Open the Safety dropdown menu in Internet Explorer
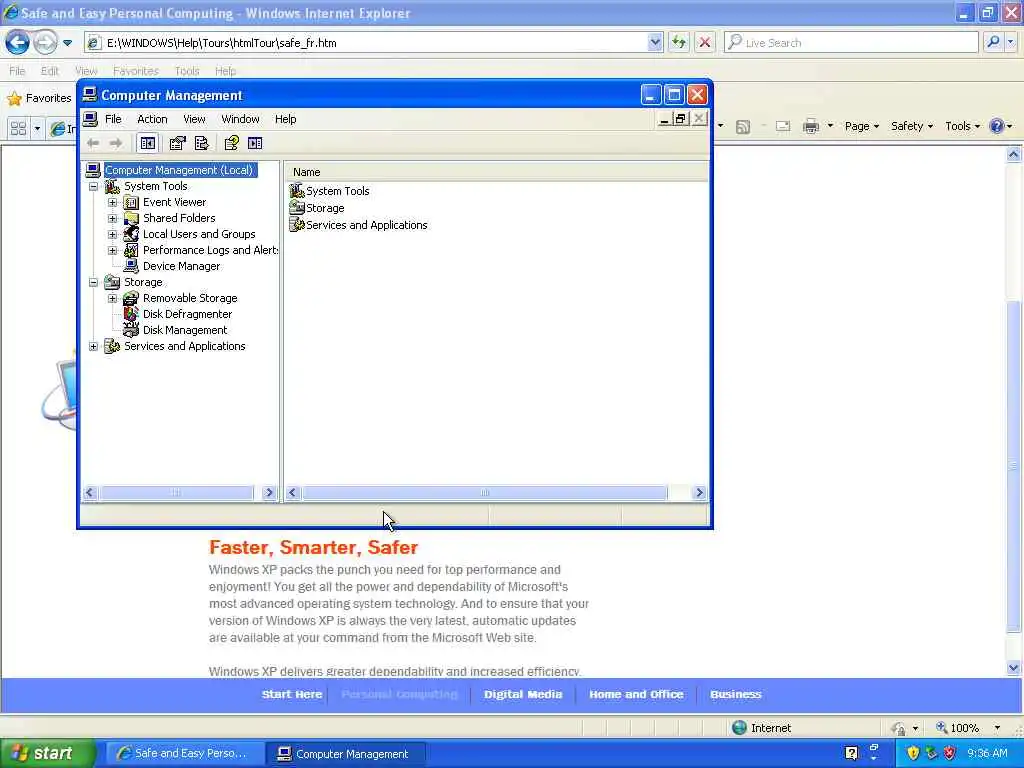 (x=912, y=126)
